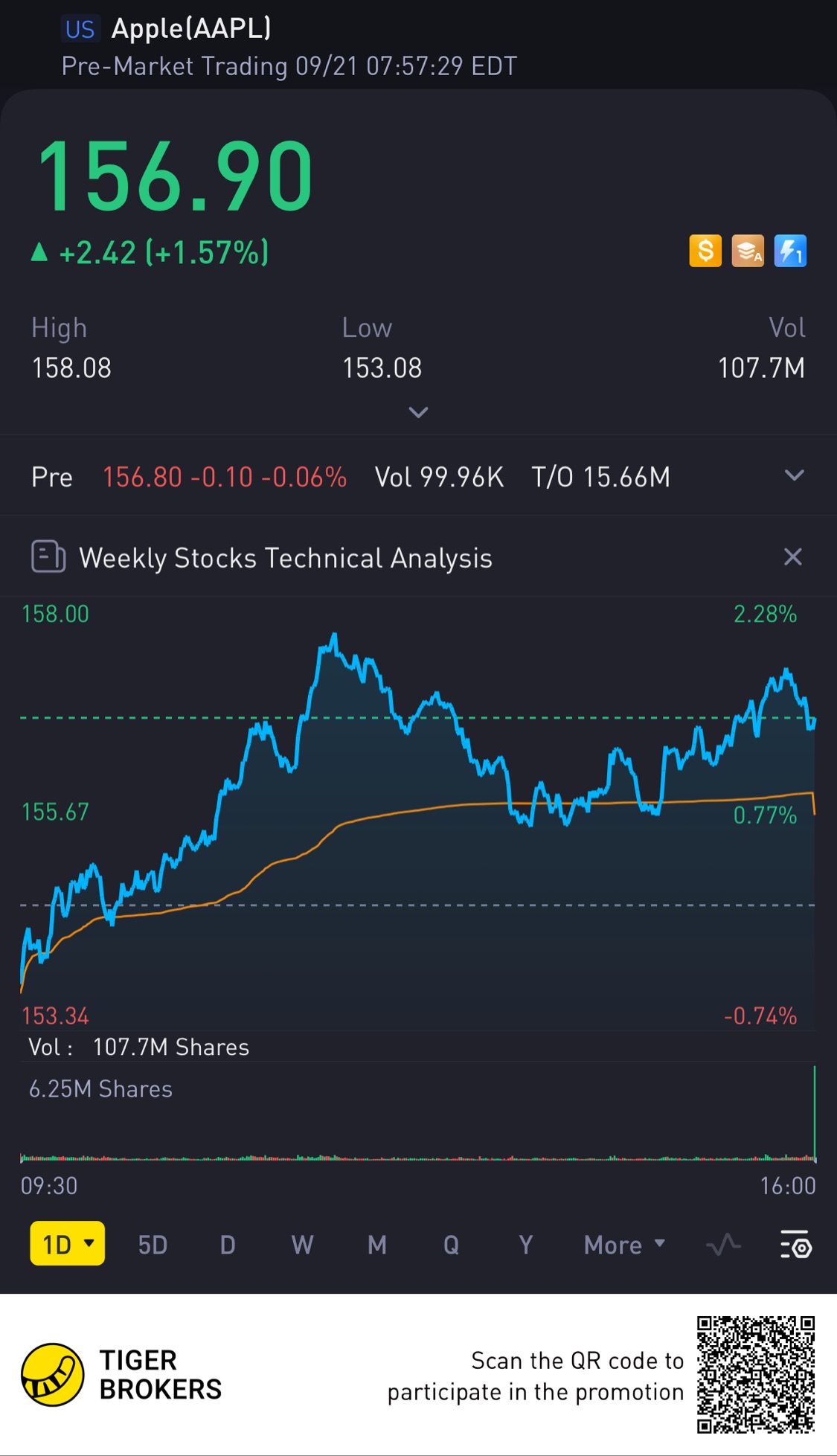Open the 1D timeframe dropdown
Screen dimensions: 837x1456
[x=68, y=1244]
